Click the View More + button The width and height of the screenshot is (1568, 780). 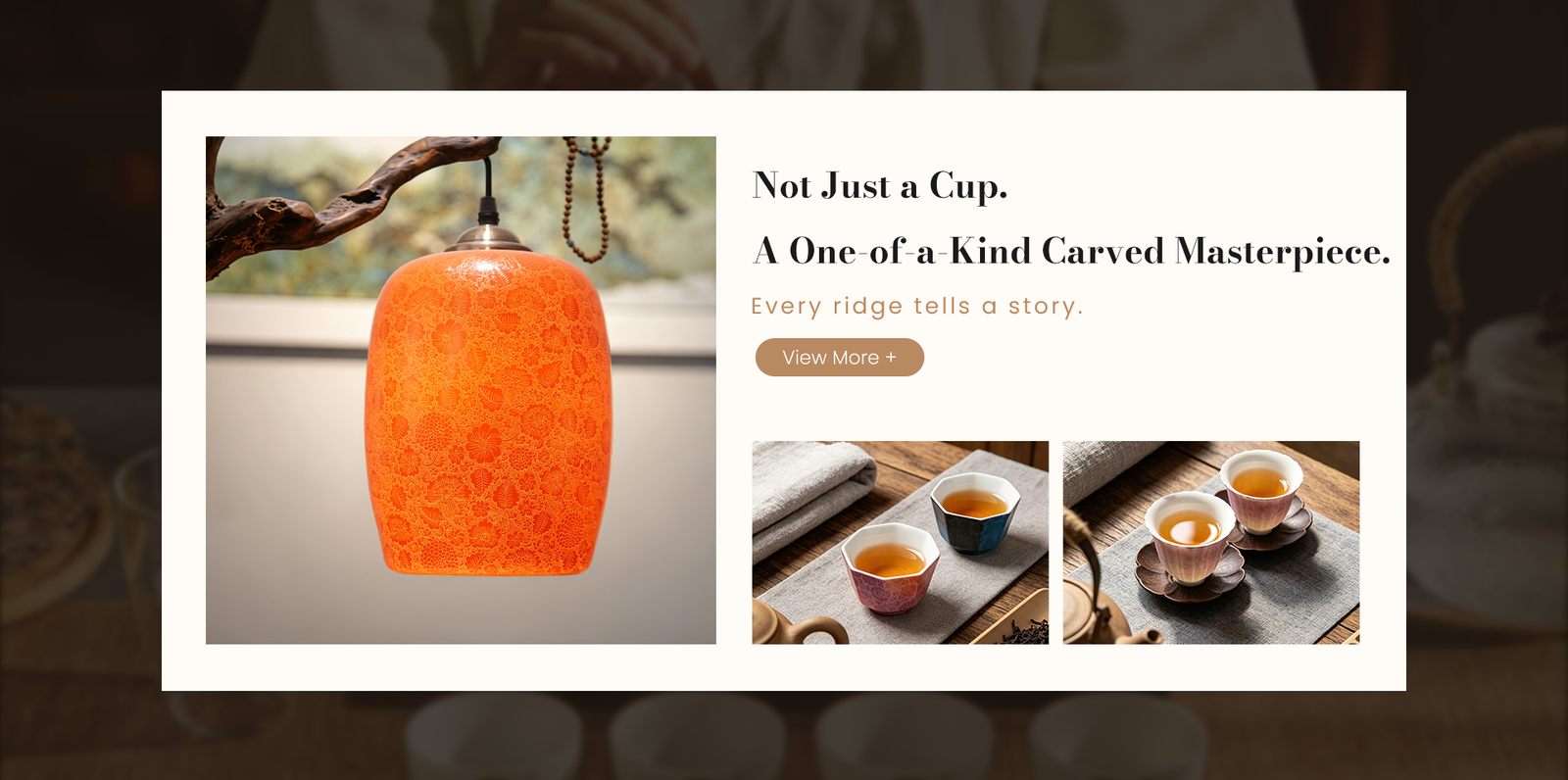point(839,358)
